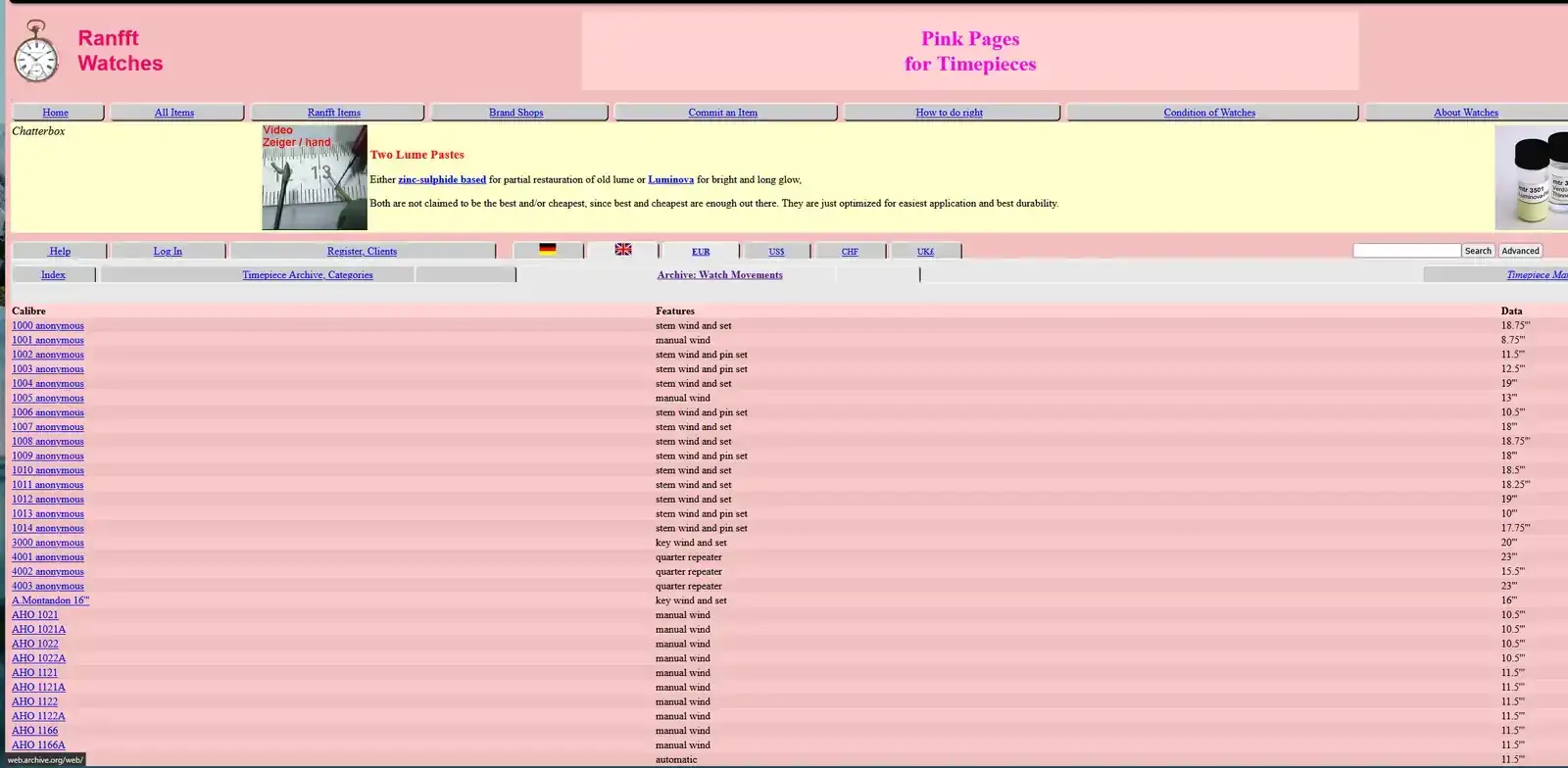Open calibre 1011 anonymous

(48, 485)
